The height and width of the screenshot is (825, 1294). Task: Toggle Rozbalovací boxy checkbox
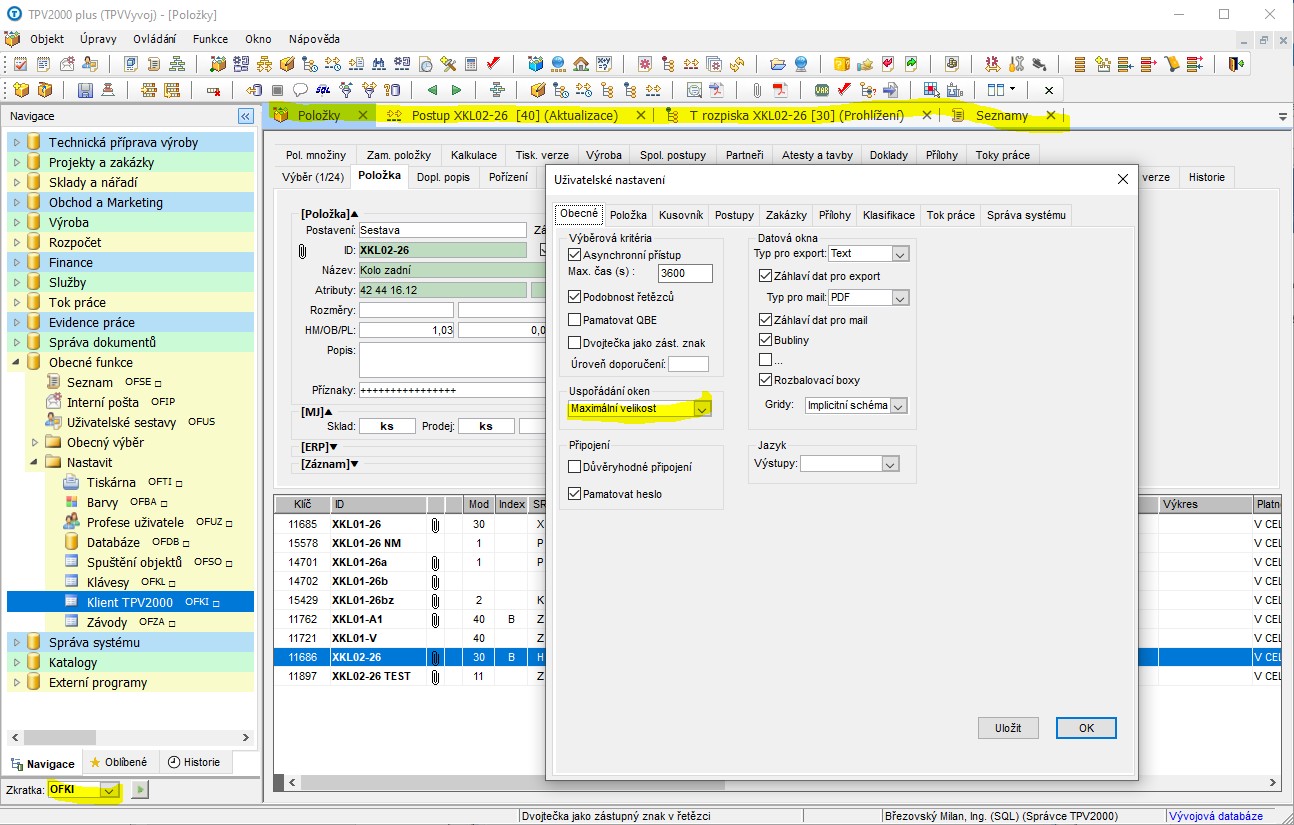pos(765,380)
